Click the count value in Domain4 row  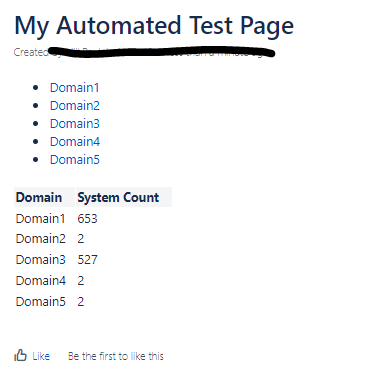tap(81, 281)
